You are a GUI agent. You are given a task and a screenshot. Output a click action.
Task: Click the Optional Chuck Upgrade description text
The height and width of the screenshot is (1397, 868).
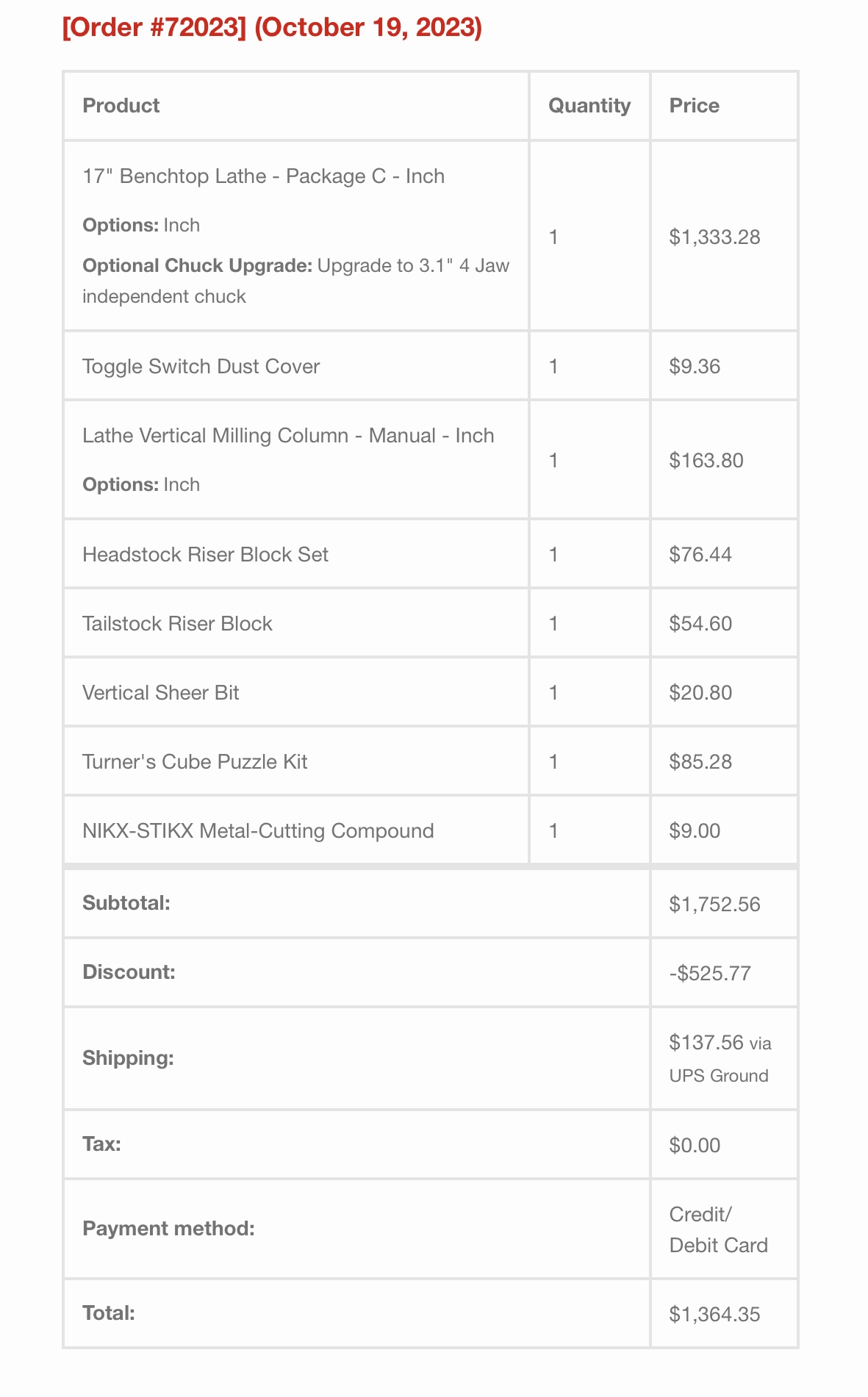pos(295,281)
